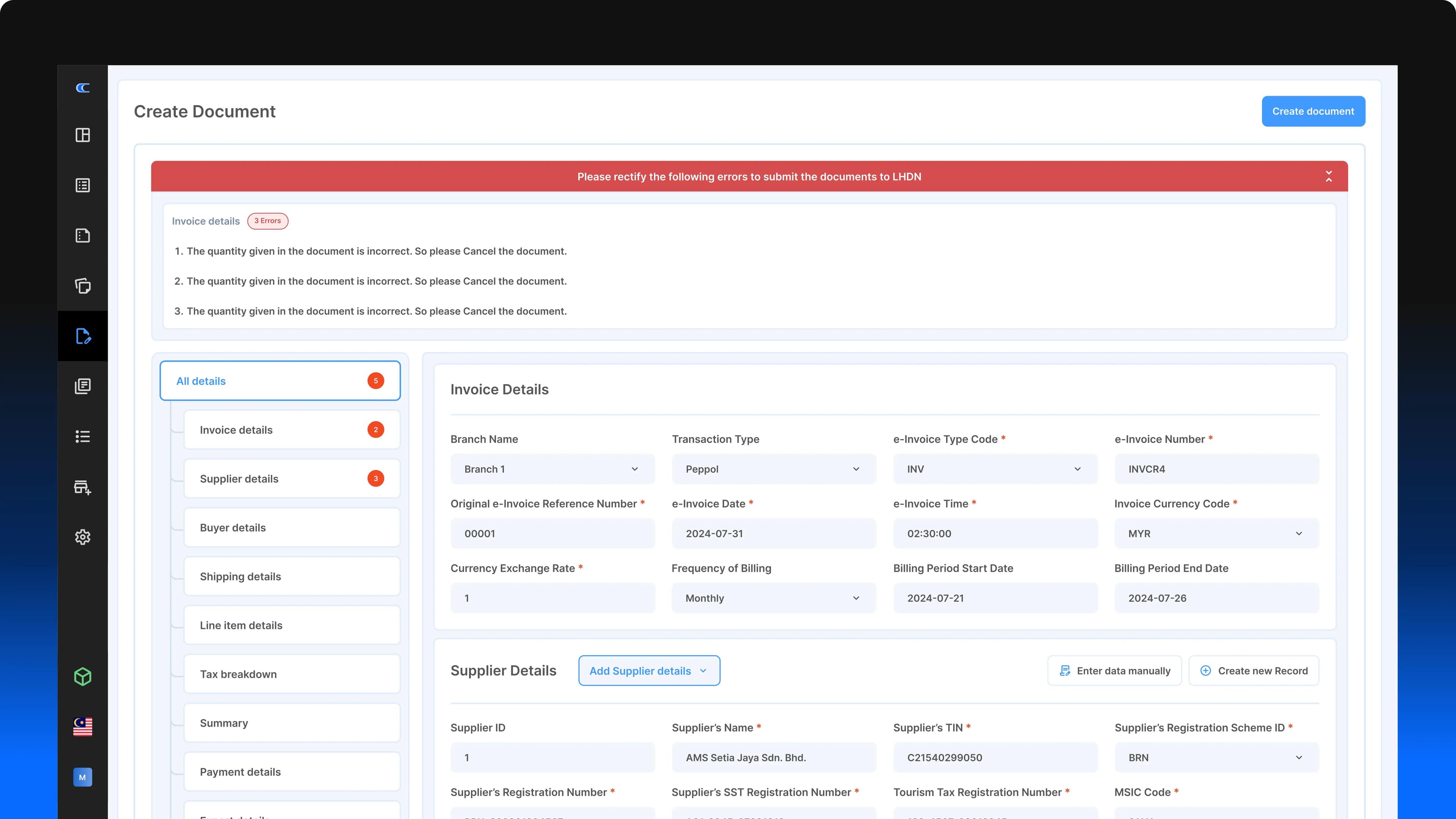Viewport: 1456px width, 819px height.
Task: Click the e-Invoice Number input field
Action: [1216, 469]
